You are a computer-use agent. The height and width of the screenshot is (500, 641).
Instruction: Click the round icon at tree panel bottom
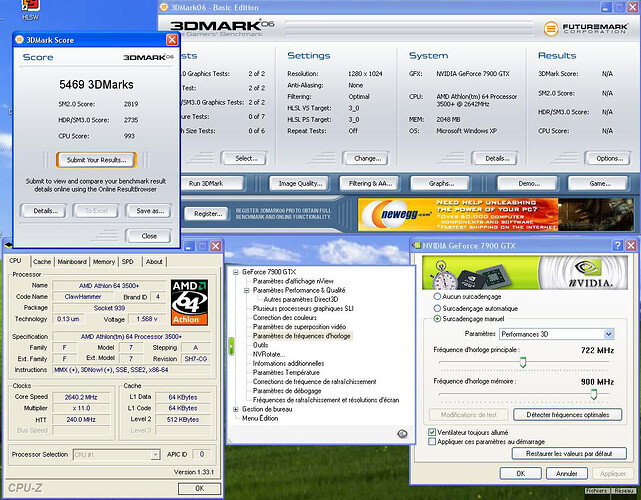click(x=401, y=433)
